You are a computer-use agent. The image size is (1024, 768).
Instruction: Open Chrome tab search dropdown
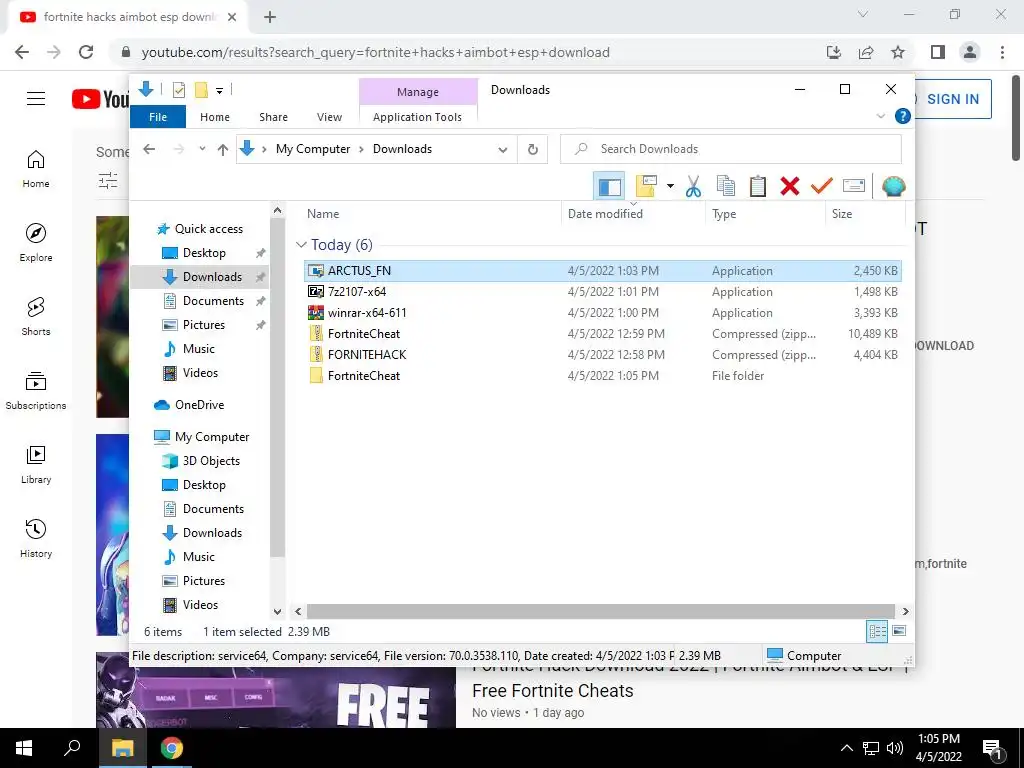pos(863,14)
